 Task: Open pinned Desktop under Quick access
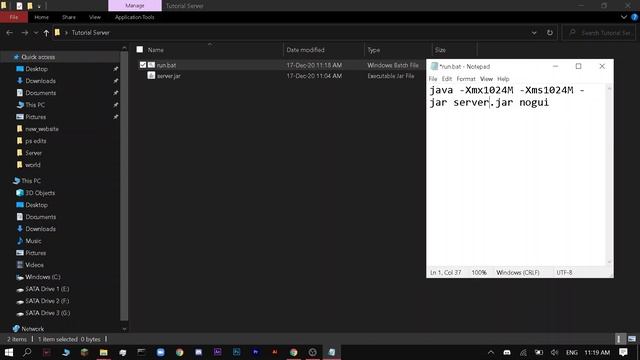[36, 69]
